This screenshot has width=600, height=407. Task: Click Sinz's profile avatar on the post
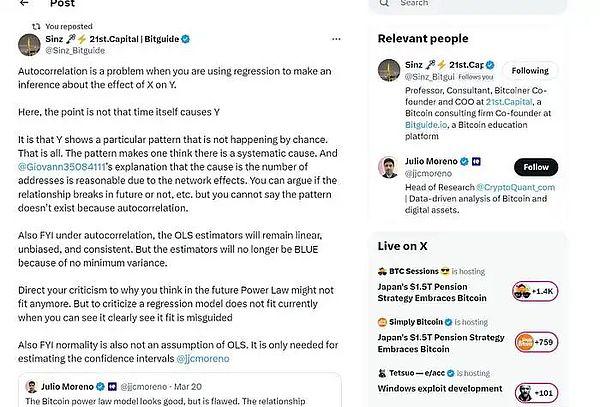pos(29,44)
